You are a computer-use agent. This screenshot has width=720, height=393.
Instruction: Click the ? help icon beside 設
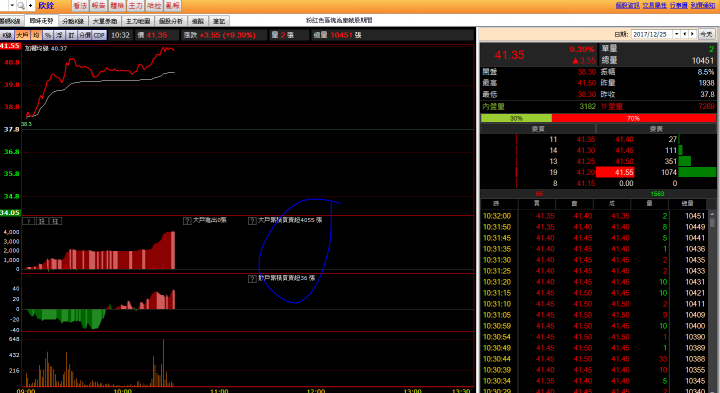coord(28,221)
